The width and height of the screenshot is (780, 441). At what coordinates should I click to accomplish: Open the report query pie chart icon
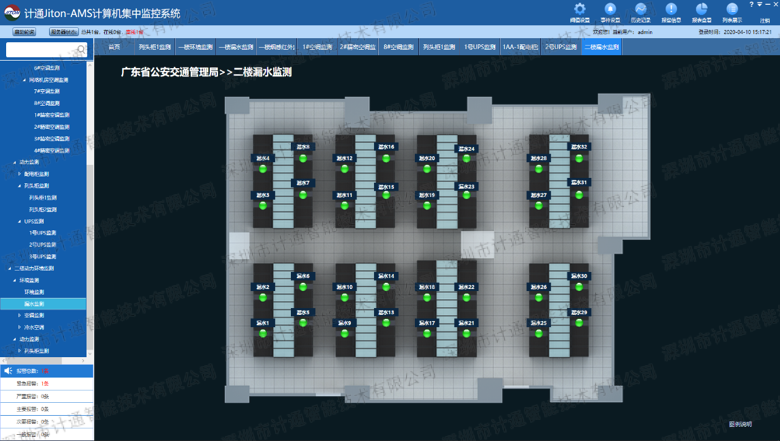(702, 9)
